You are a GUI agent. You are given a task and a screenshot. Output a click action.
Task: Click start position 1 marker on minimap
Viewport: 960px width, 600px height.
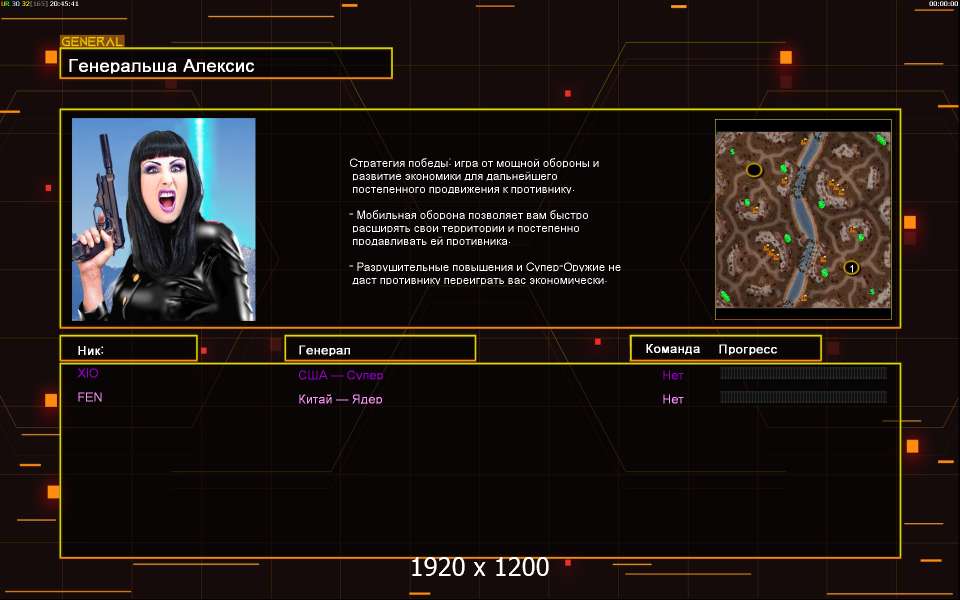[x=851, y=267]
